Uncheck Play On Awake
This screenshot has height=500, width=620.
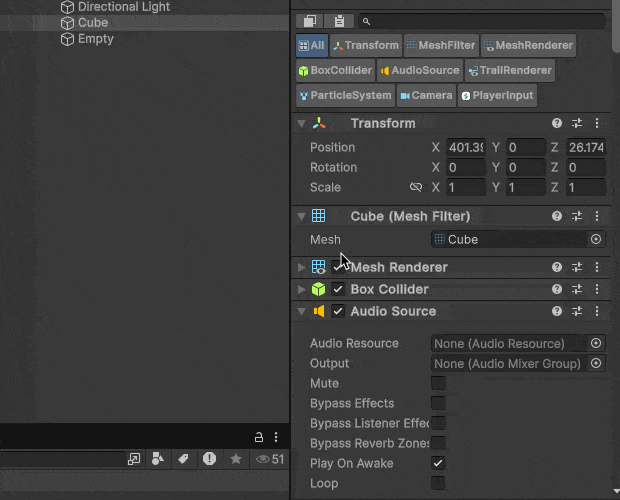pyautogui.click(x=438, y=463)
